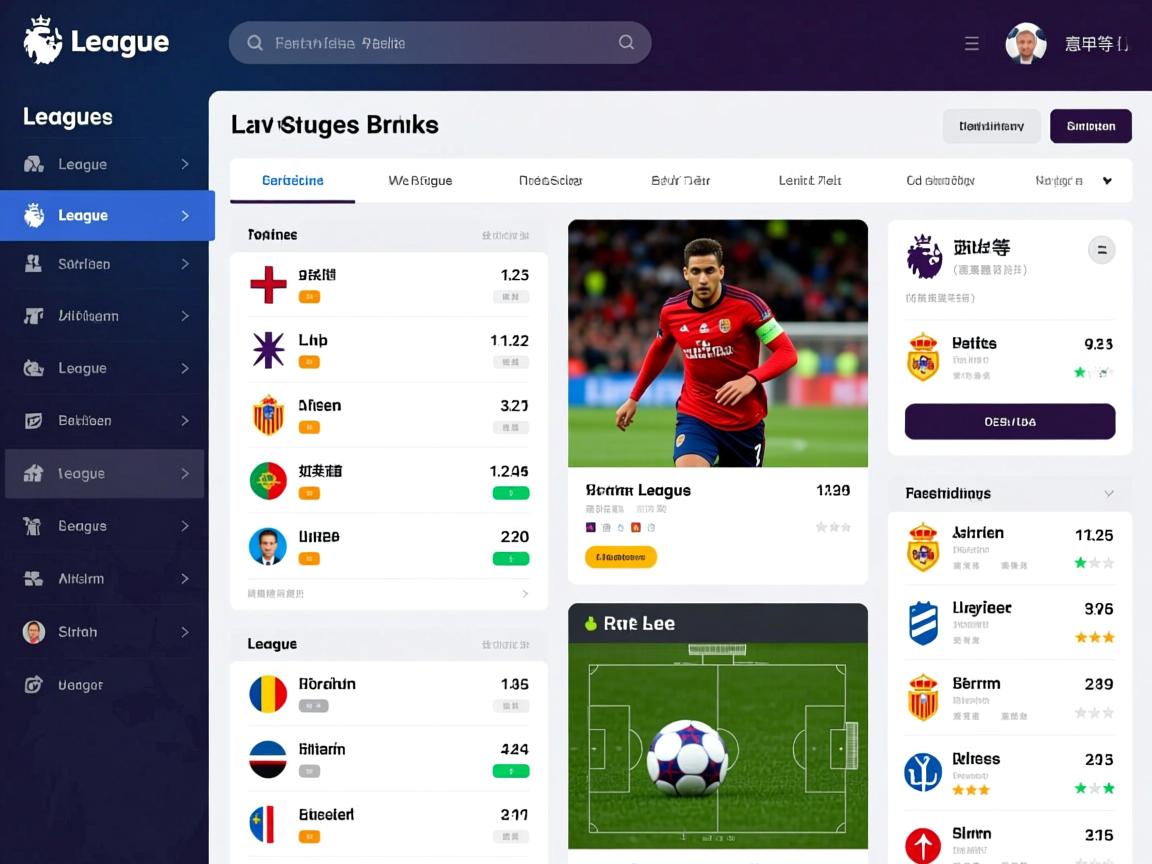Open the hamburger menu icon beside the avatar
This screenshot has height=864, width=1152.
(x=971, y=43)
